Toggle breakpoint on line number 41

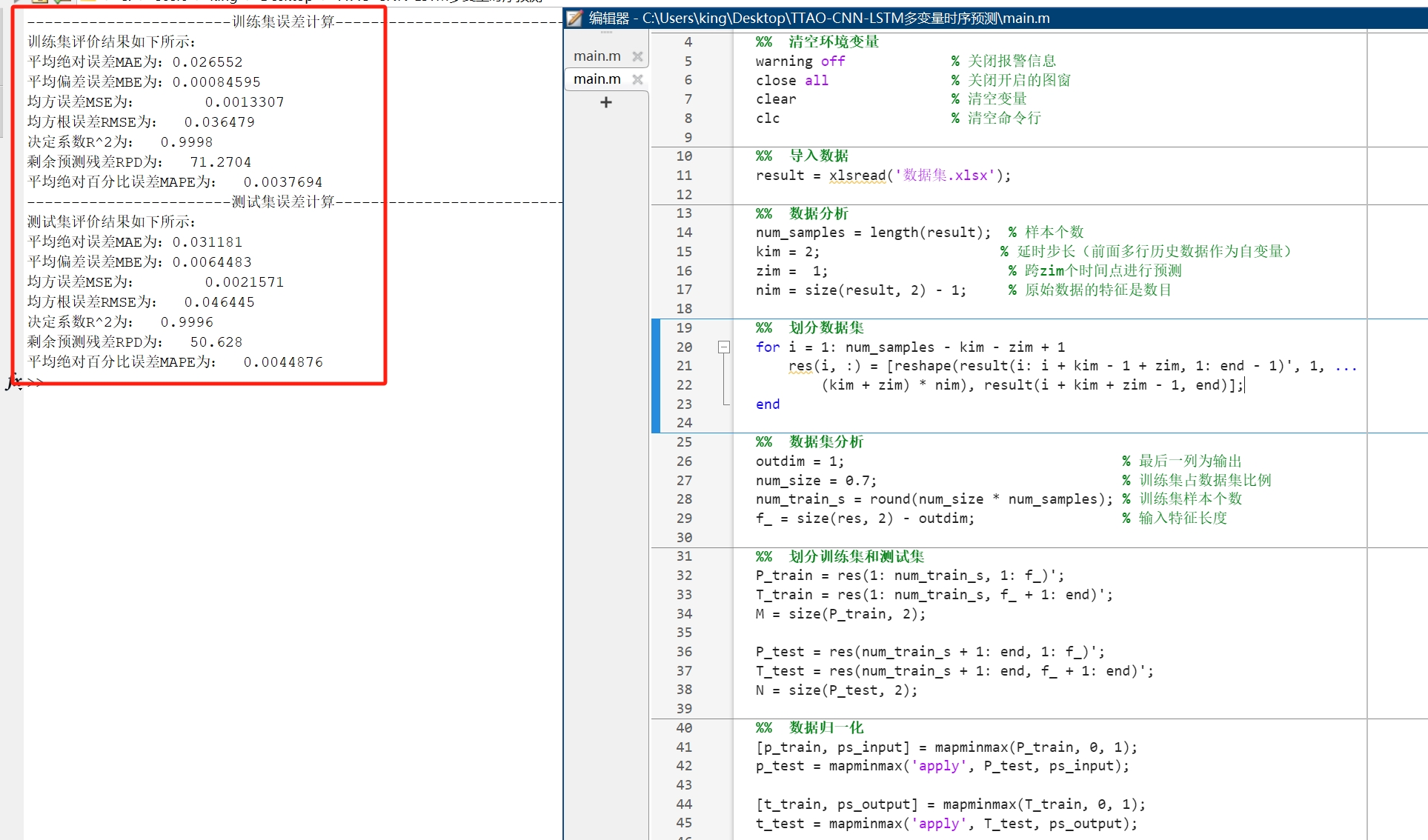684,747
